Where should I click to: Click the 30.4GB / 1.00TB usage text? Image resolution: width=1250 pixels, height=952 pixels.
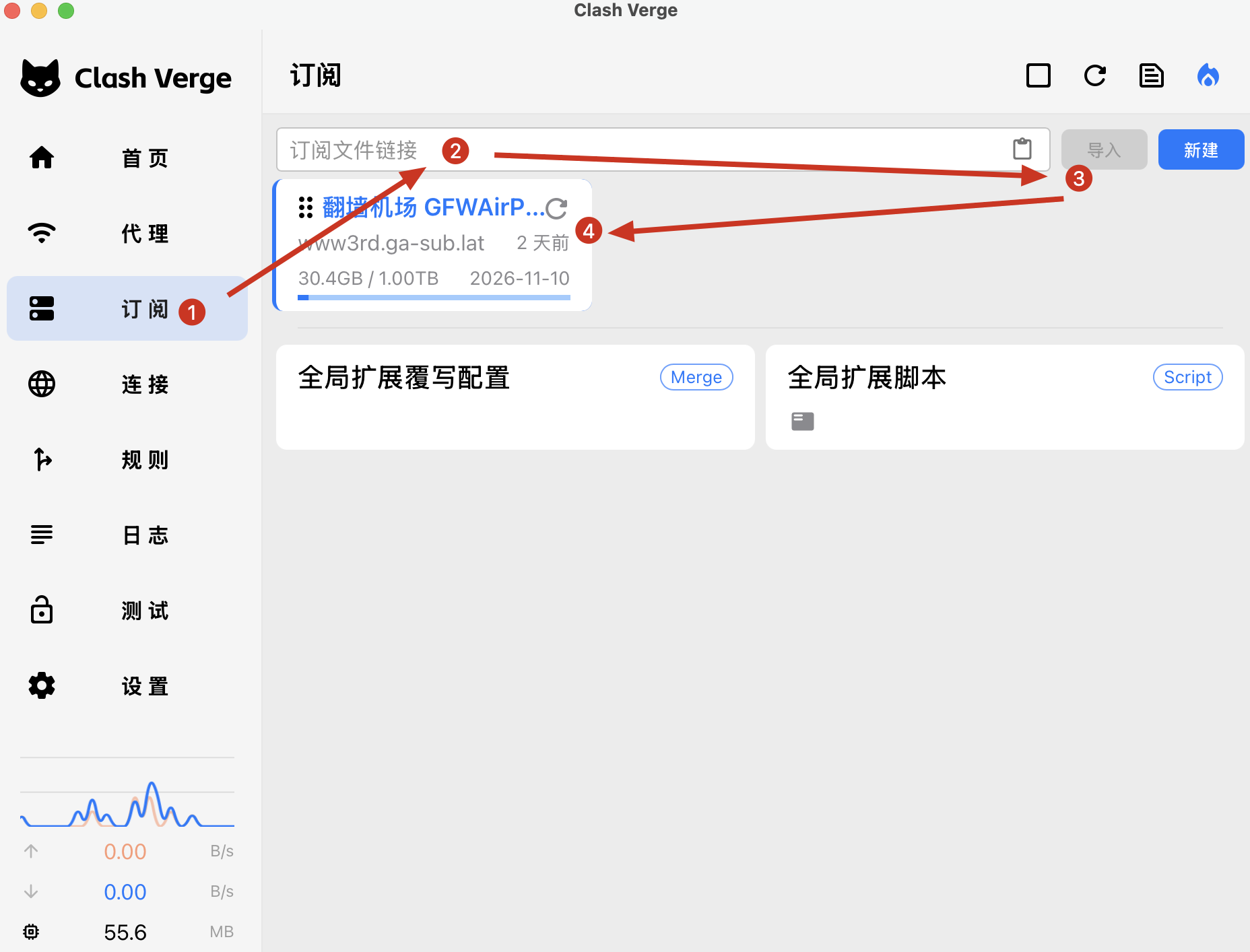(x=368, y=278)
